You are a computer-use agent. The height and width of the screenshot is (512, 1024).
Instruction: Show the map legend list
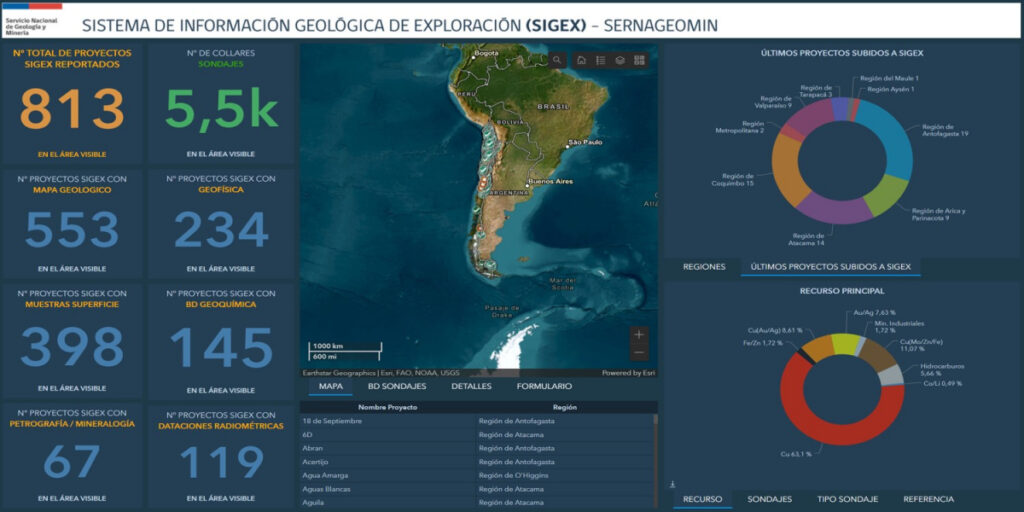(600, 60)
